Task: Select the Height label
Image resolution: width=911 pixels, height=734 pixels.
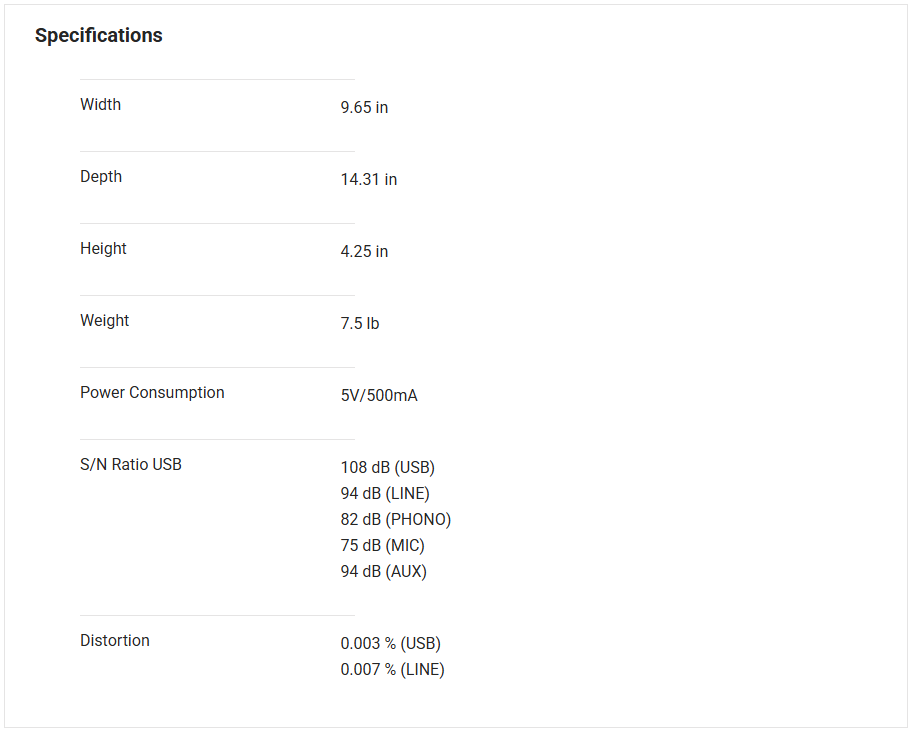Action: [x=103, y=249]
